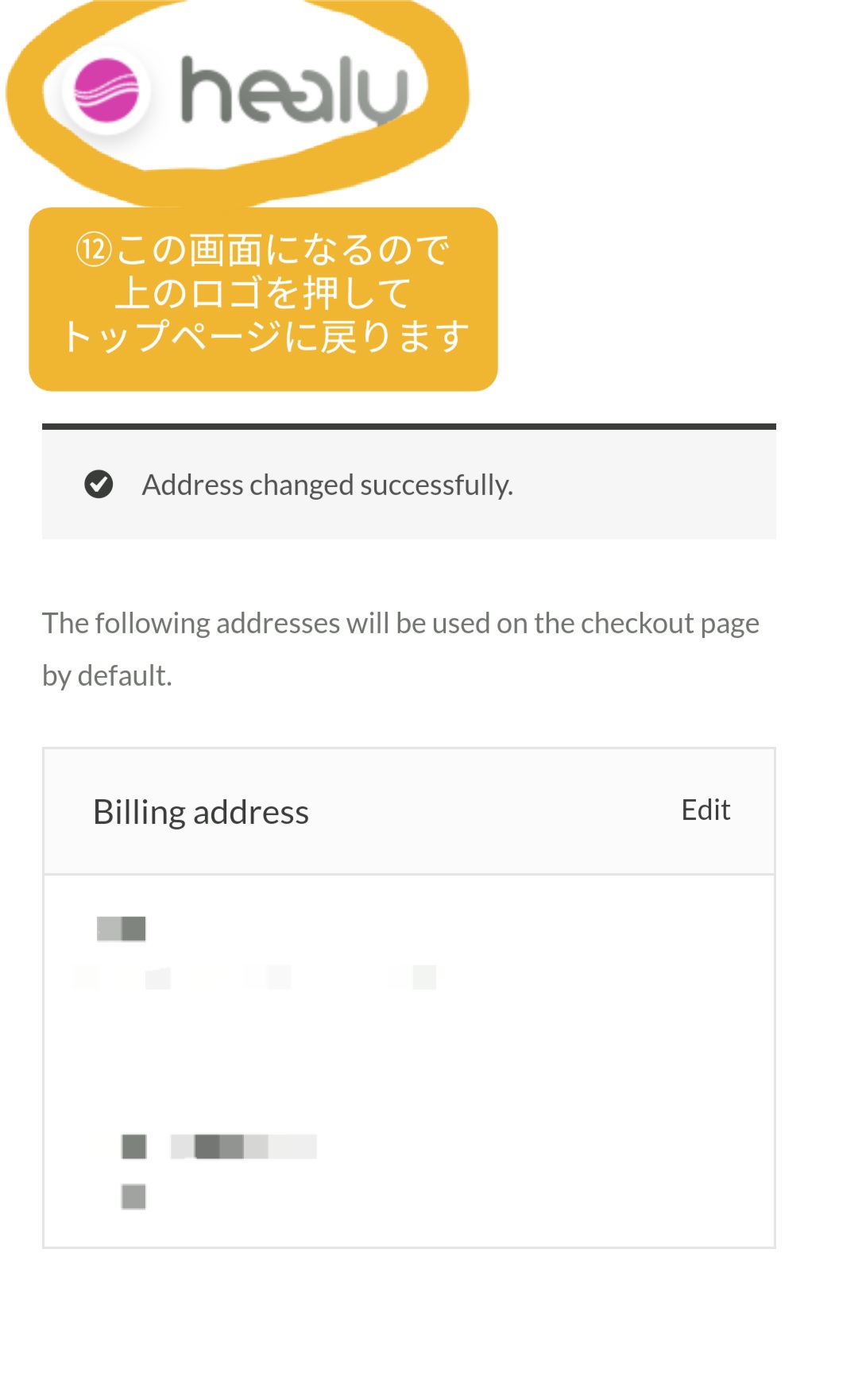Screen dimensions: 858x1400
Task: Open the Edit link for billing address
Action: 705,810
